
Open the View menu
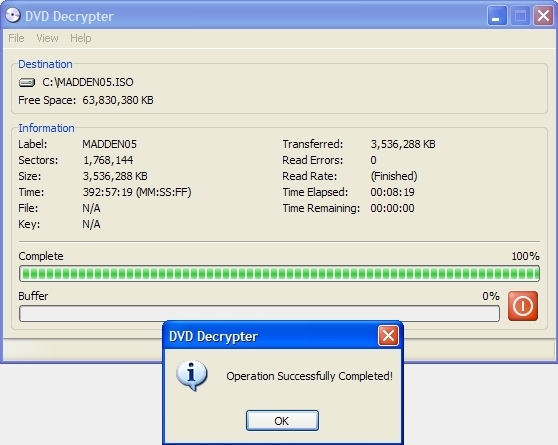point(47,38)
